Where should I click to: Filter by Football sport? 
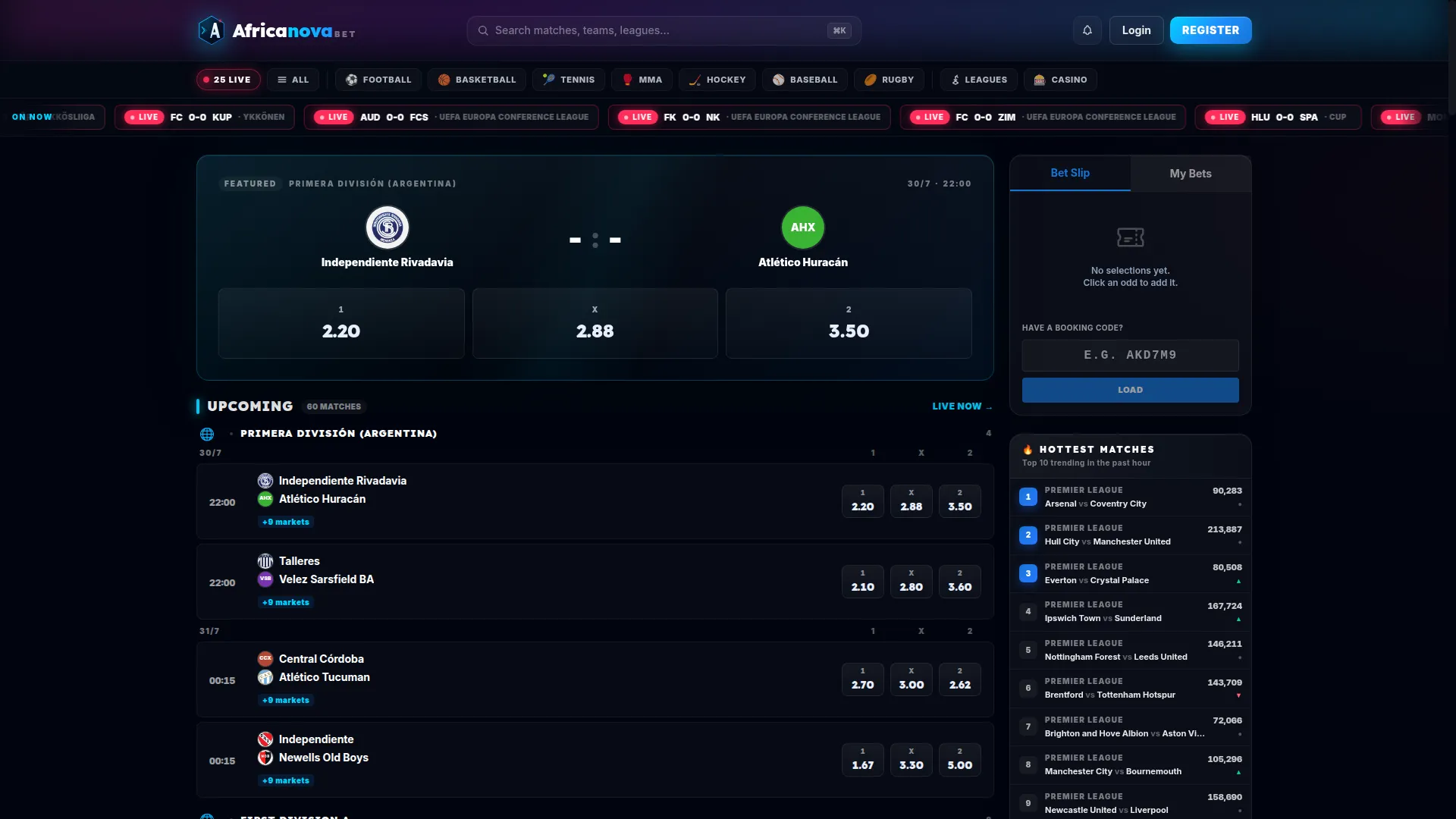(378, 80)
